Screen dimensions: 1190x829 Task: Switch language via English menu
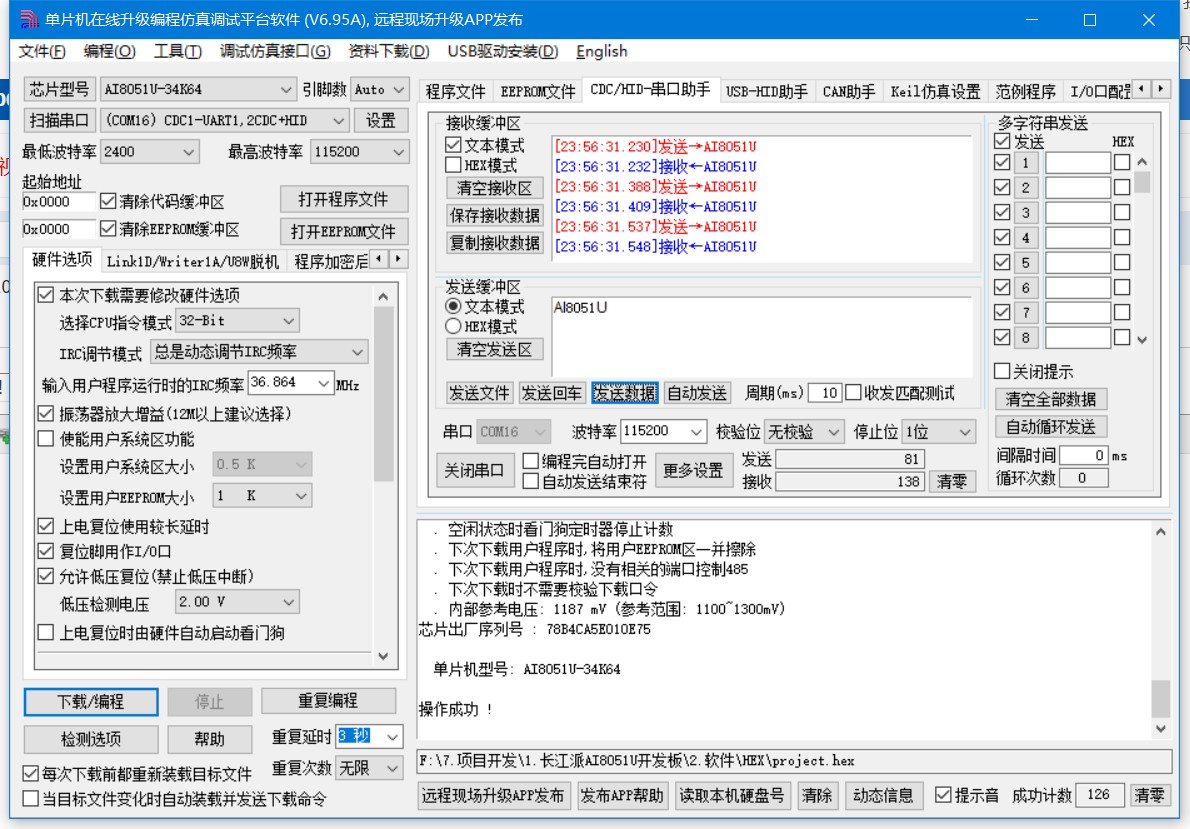pyautogui.click(x=601, y=51)
